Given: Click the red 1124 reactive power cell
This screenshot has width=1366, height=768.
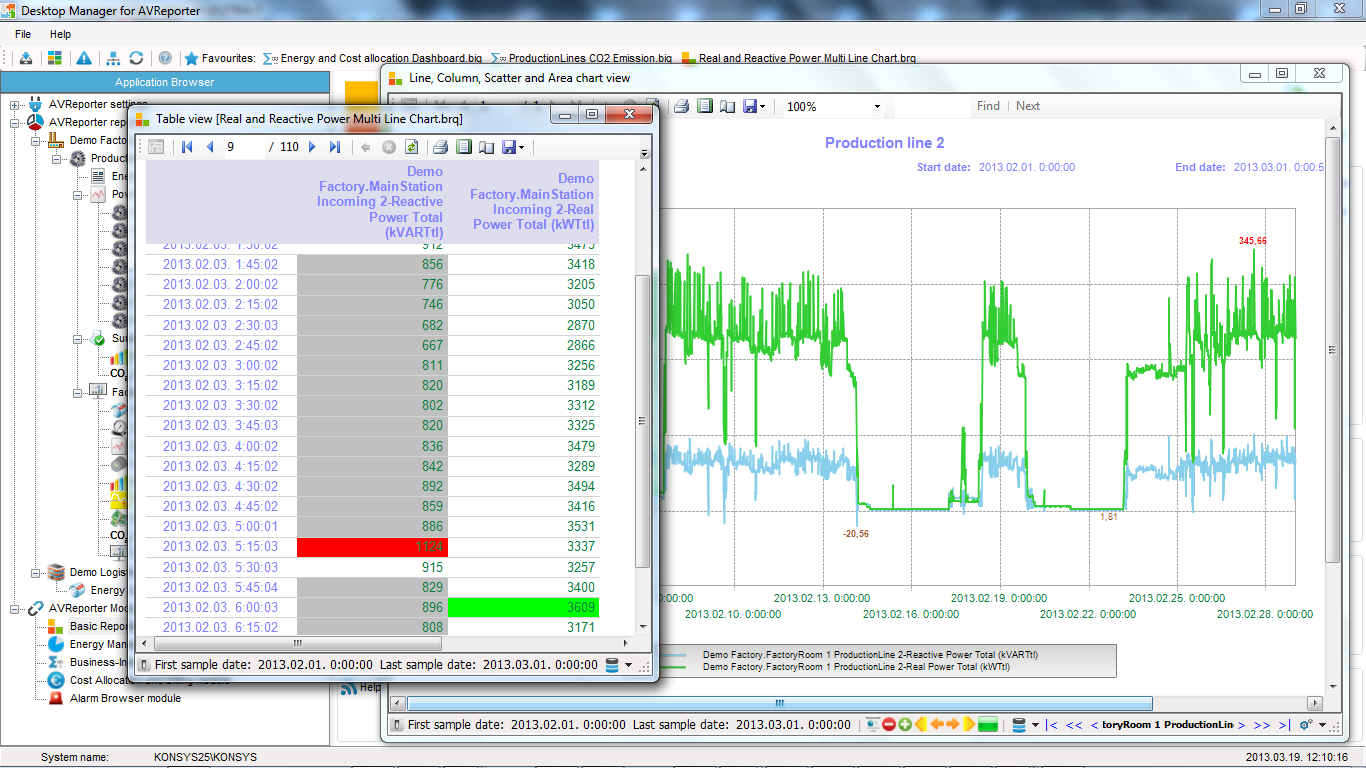Looking at the screenshot, I should click(x=372, y=546).
